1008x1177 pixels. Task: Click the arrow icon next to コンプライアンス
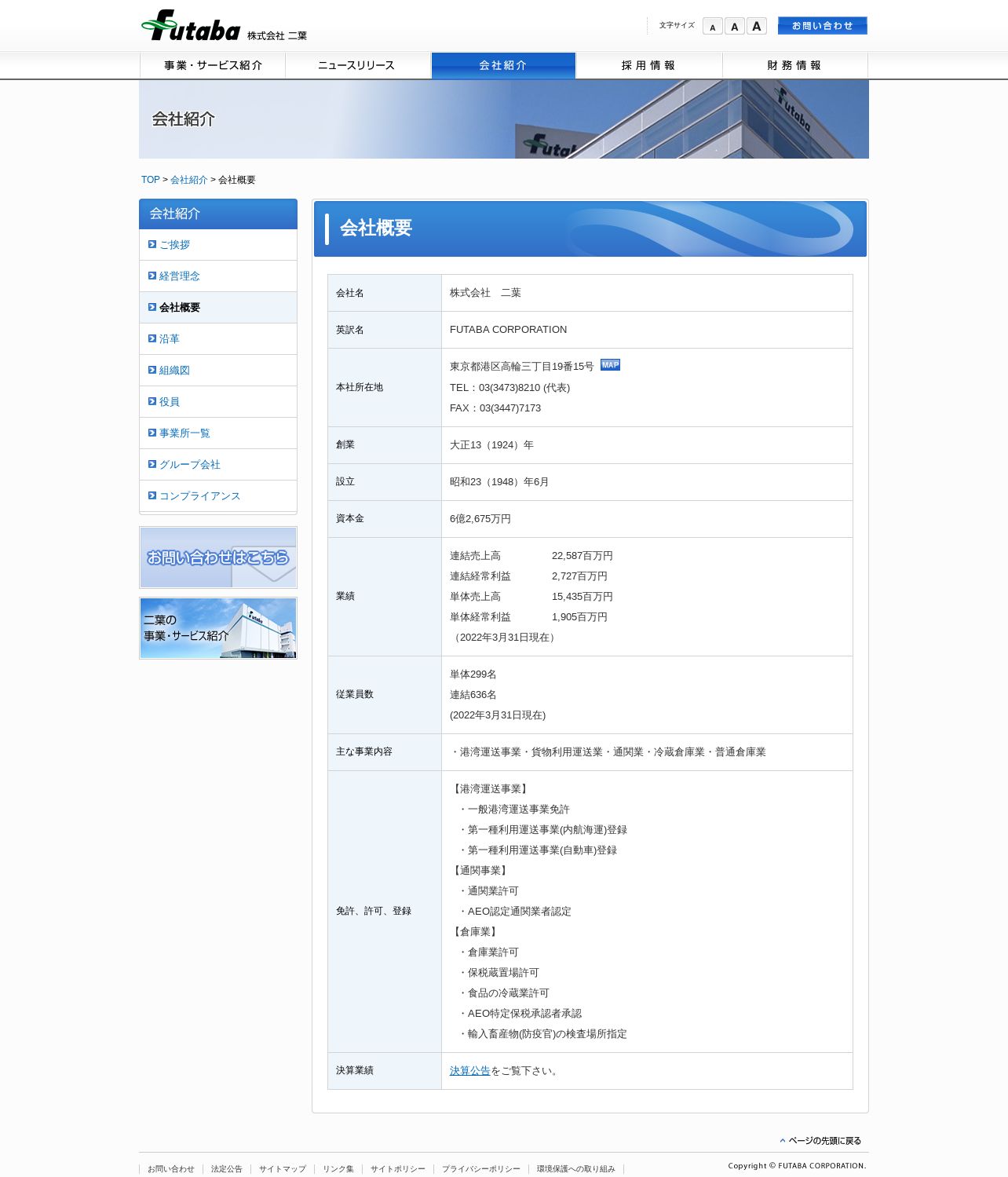(152, 495)
